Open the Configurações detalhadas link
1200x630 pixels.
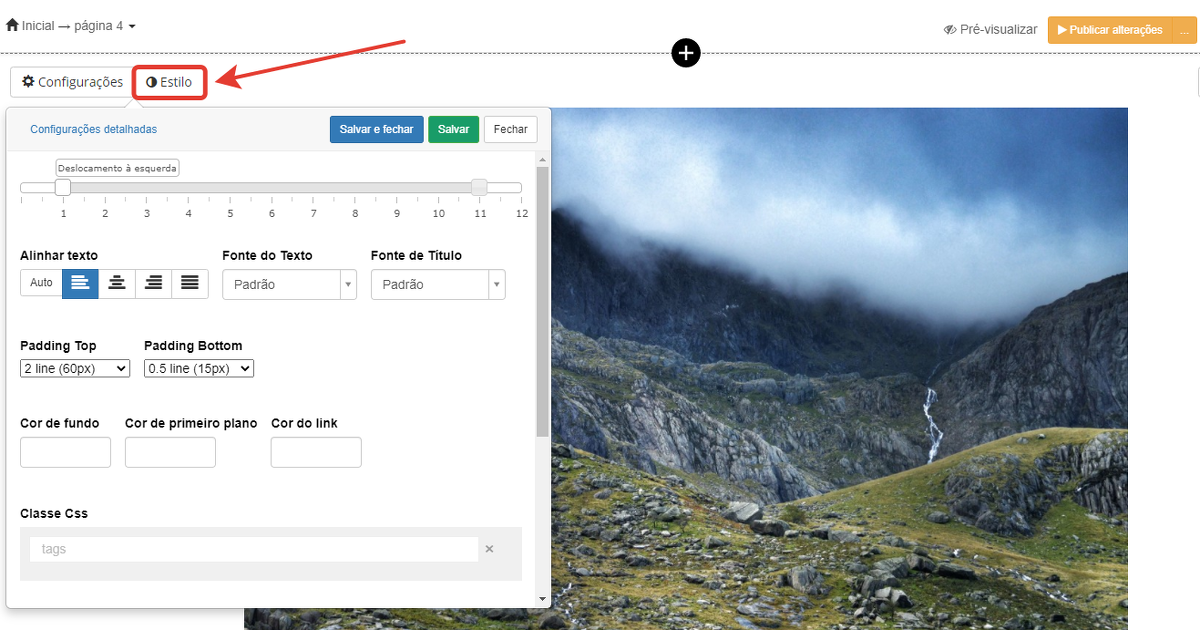click(x=93, y=130)
